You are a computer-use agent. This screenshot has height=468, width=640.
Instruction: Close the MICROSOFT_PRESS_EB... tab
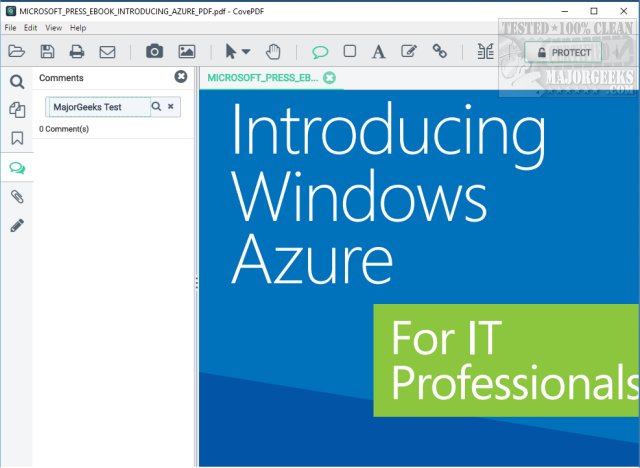329,78
